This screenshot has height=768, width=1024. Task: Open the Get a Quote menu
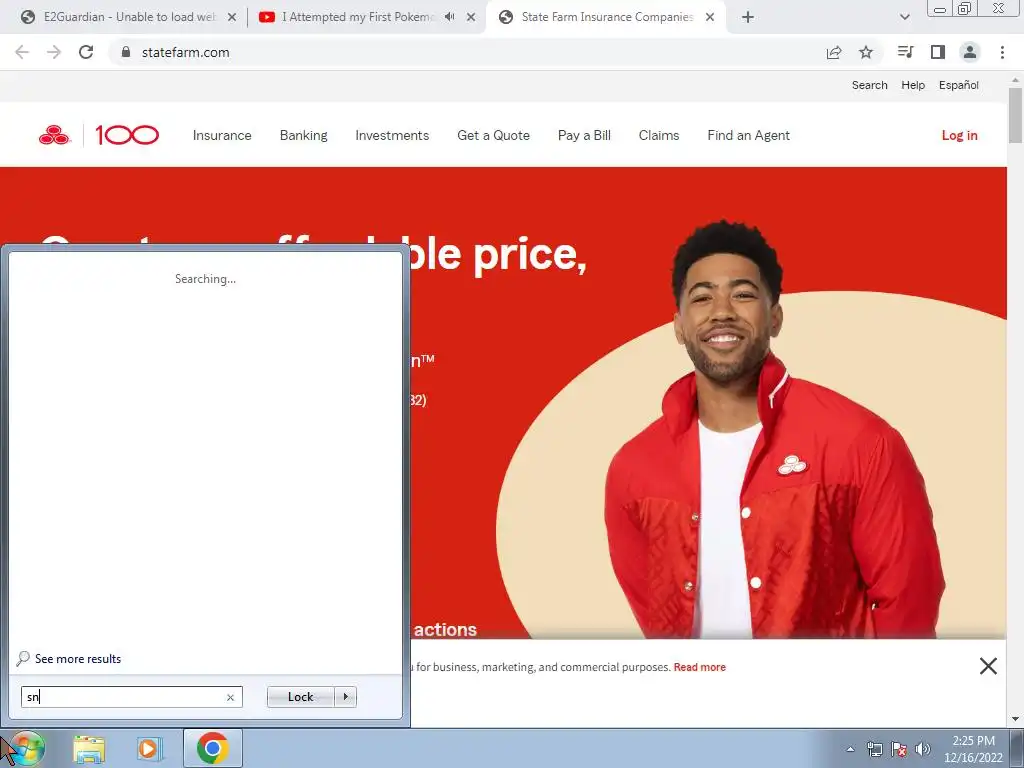pyautogui.click(x=493, y=135)
